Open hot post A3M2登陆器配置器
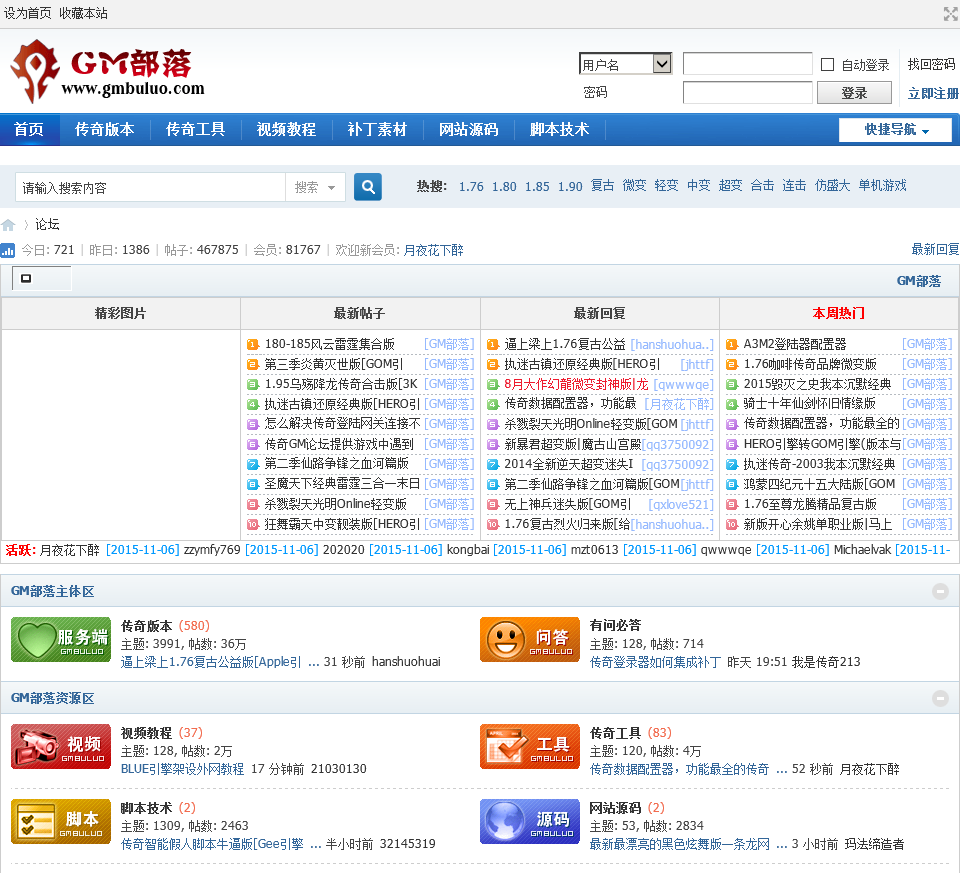 coord(795,344)
